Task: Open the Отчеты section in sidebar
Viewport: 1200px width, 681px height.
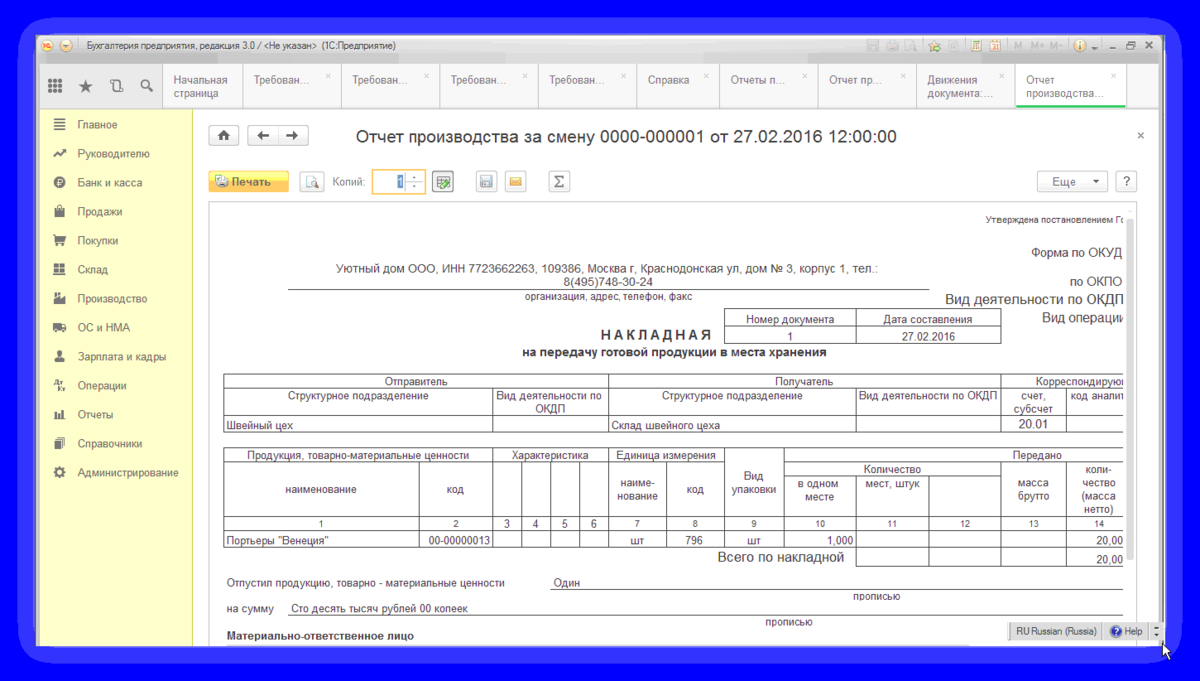Action: pos(95,415)
